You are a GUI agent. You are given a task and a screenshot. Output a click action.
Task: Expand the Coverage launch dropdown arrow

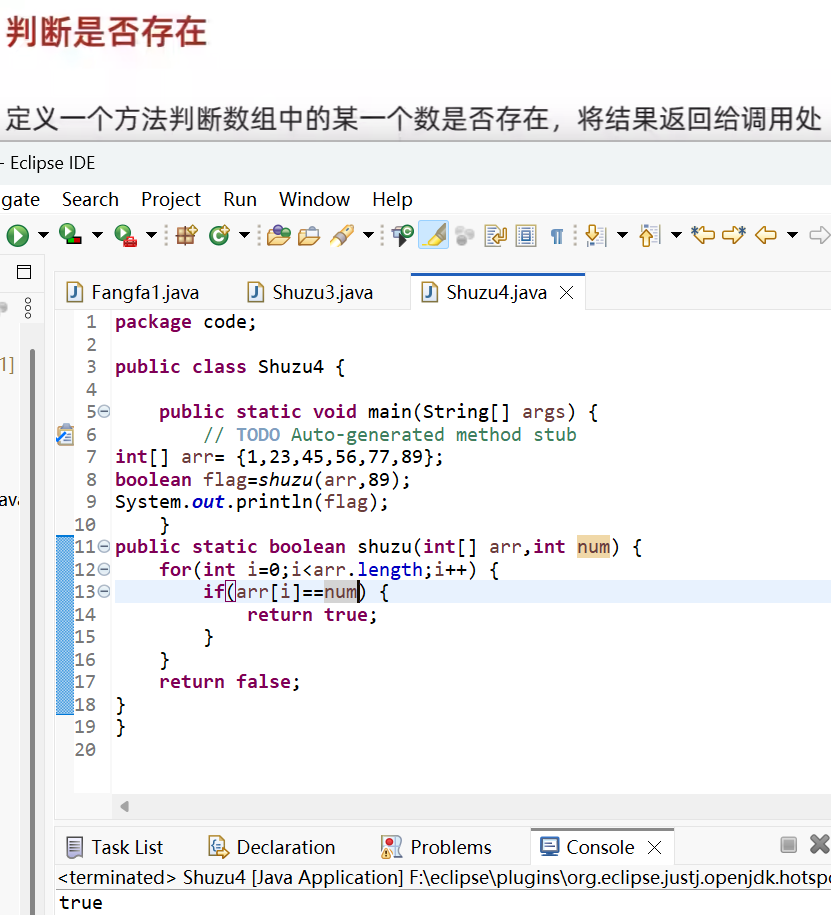tap(97, 236)
